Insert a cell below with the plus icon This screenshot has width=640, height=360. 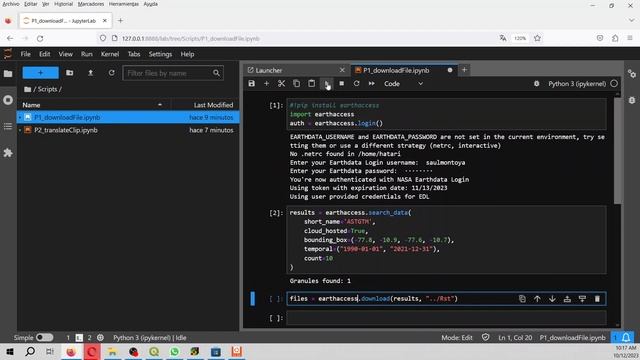click(x=267, y=84)
